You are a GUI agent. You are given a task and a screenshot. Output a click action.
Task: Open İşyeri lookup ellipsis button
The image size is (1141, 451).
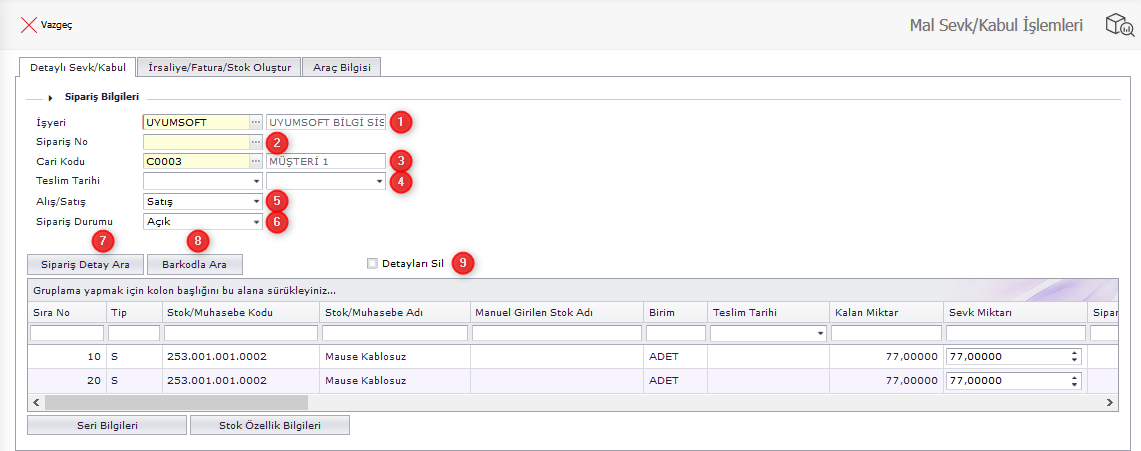(255, 122)
